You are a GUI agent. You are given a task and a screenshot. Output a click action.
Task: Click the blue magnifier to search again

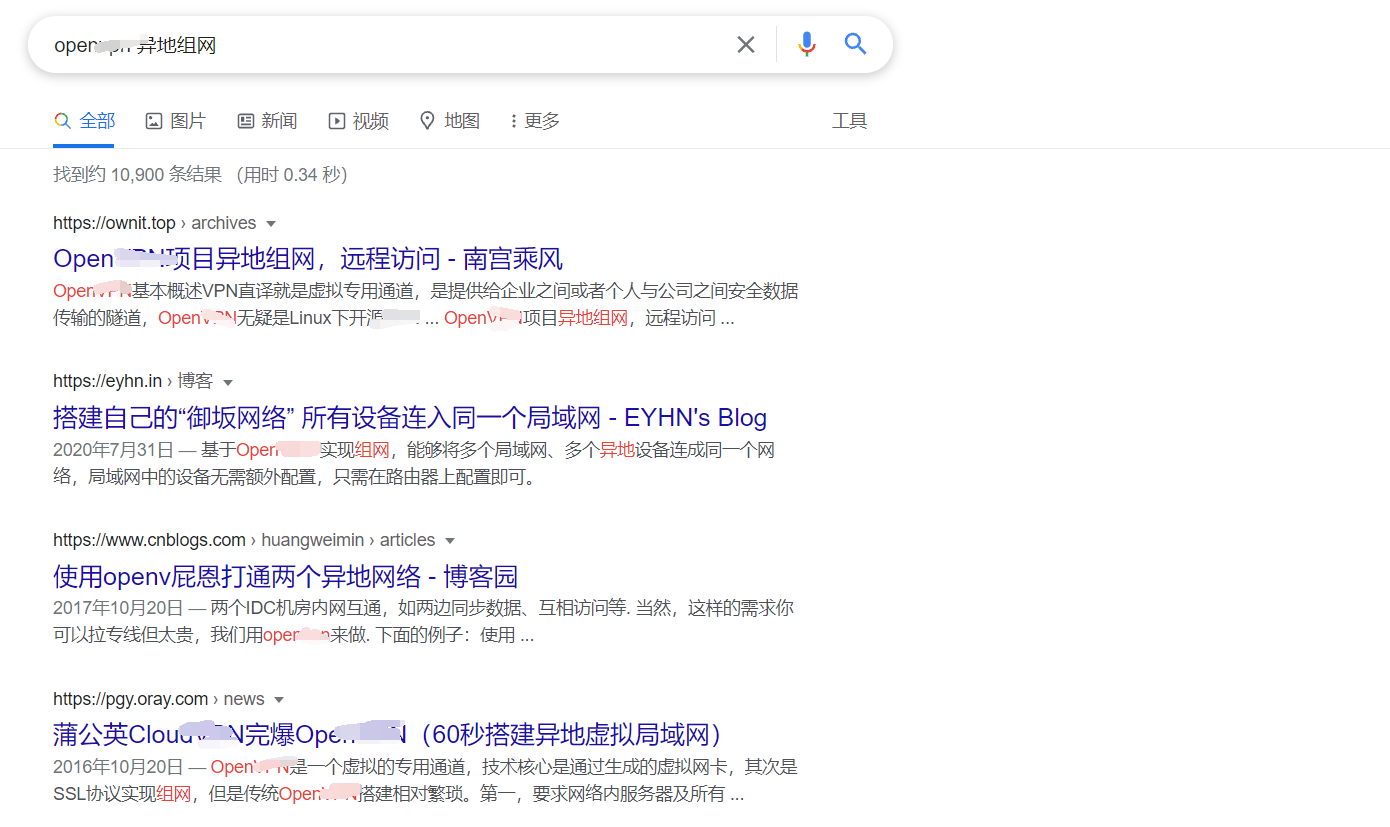(855, 44)
